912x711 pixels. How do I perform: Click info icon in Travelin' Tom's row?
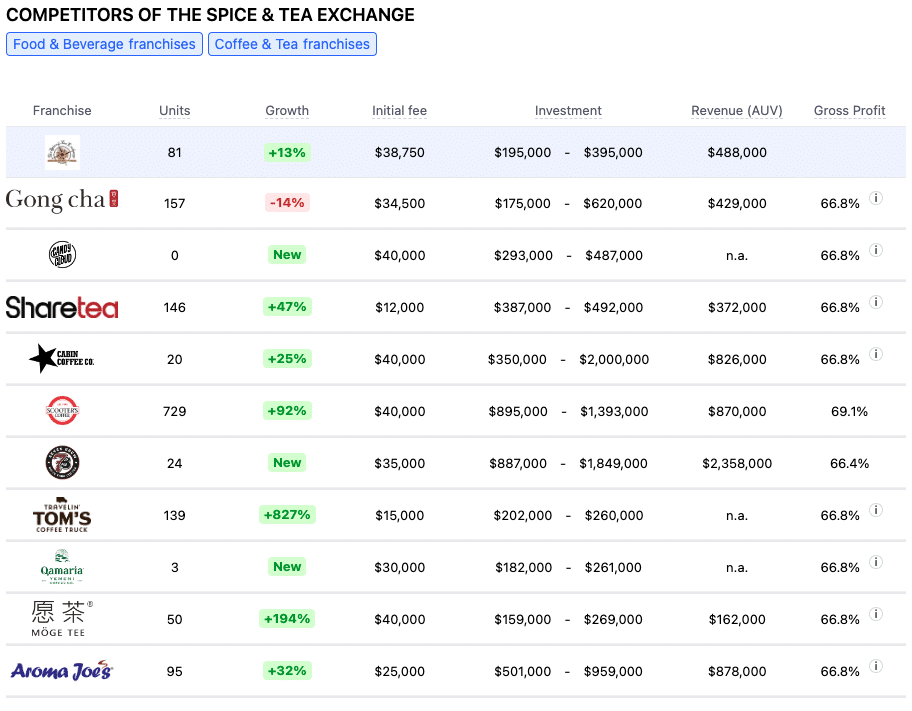[x=876, y=510]
